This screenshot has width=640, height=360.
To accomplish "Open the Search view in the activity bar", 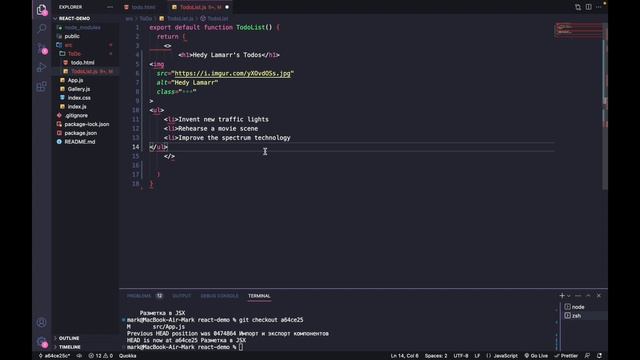I will point(42,29).
